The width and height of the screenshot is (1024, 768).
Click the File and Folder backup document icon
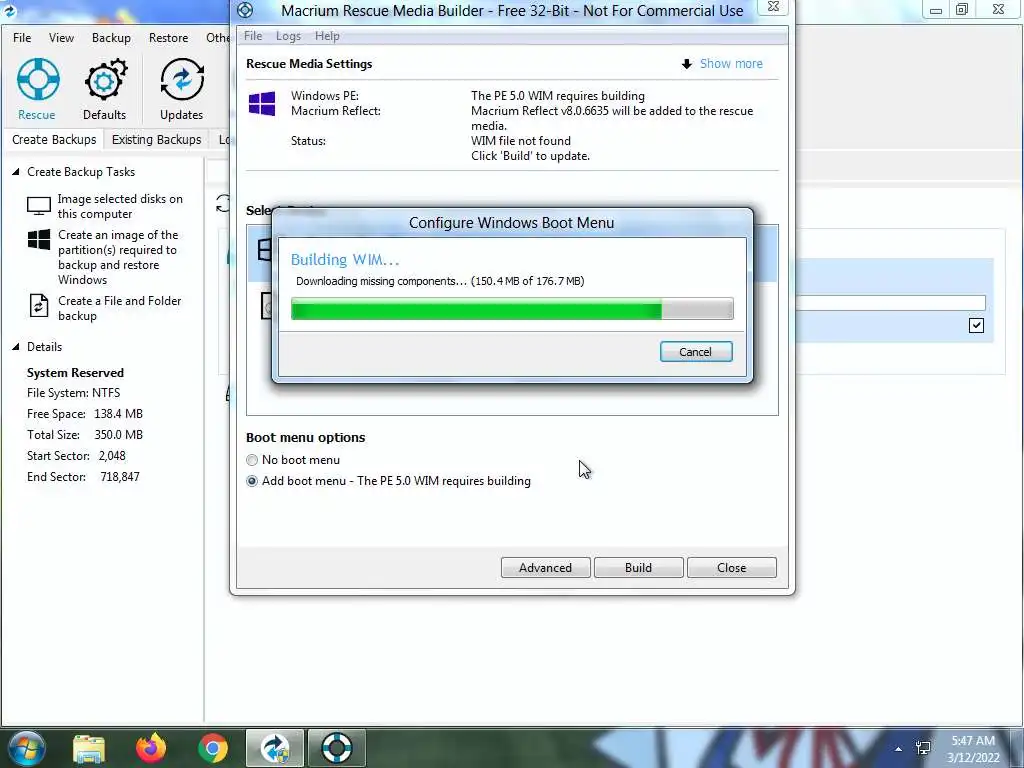[39, 306]
